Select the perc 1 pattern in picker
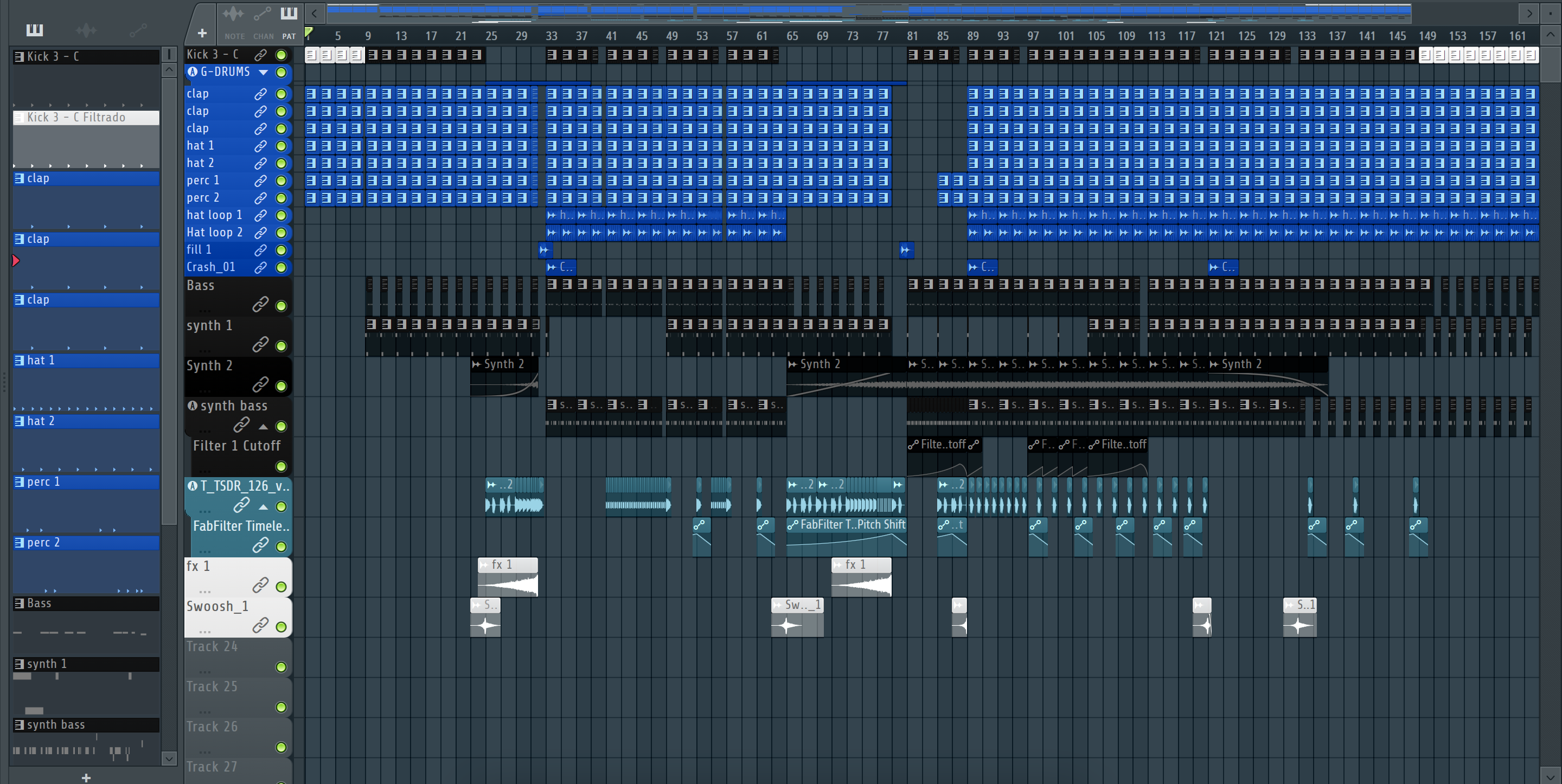Screen dimensions: 1562x784 pyautogui.click(x=86, y=481)
